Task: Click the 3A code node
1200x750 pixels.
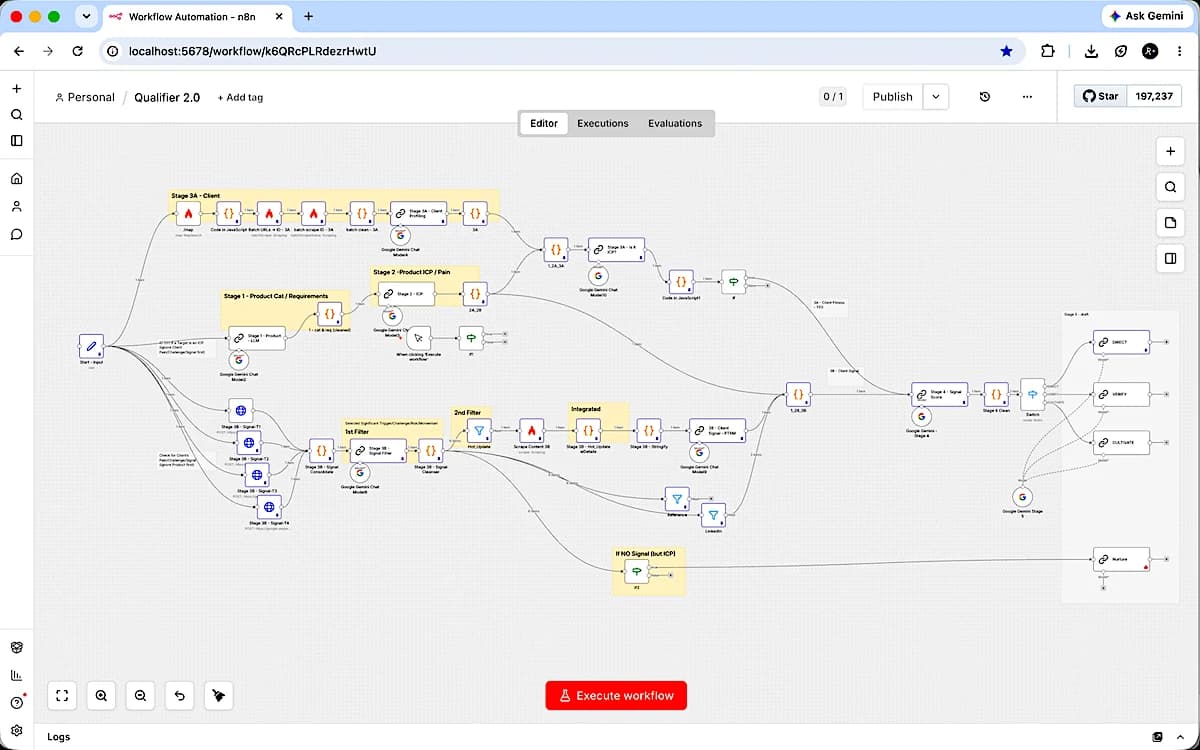Action: [x=475, y=214]
